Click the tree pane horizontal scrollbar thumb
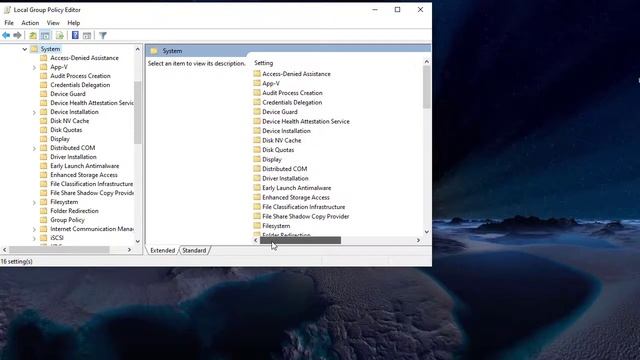Viewport: 640px width, 360px height. click(59, 249)
